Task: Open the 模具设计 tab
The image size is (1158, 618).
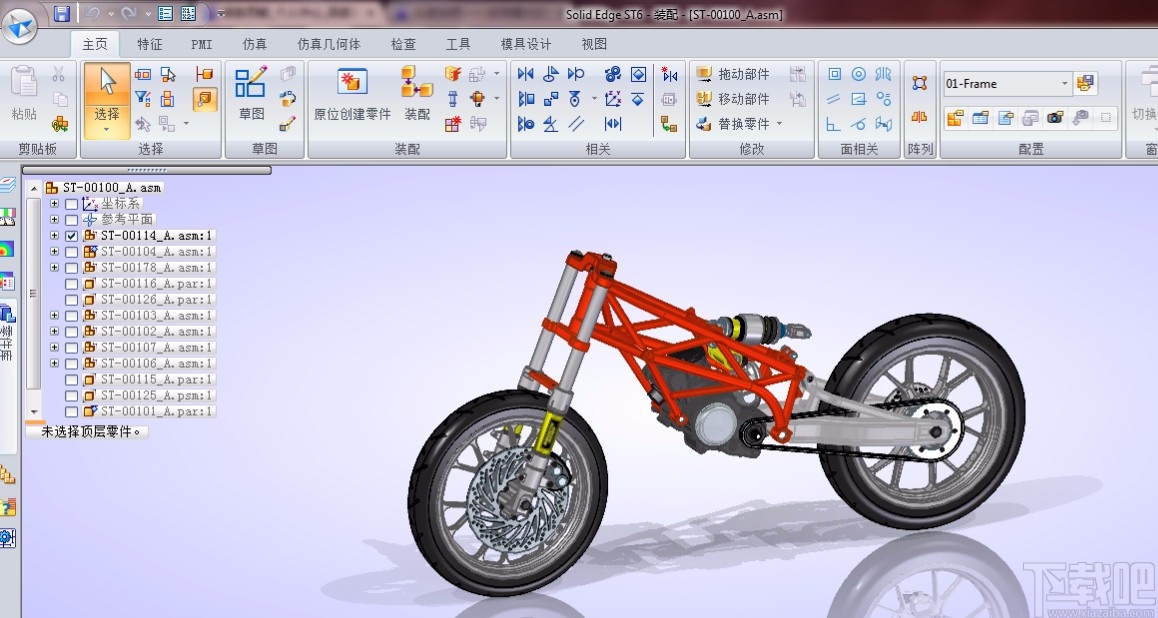Action: [x=526, y=44]
